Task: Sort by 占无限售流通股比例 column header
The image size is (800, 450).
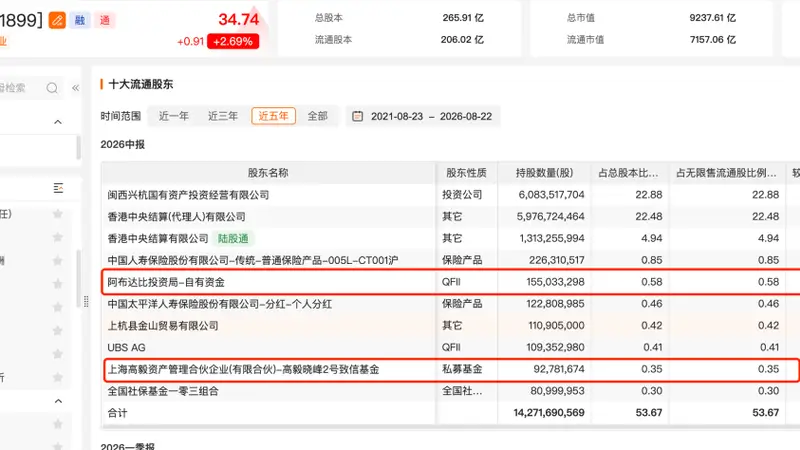Action: click(727, 173)
